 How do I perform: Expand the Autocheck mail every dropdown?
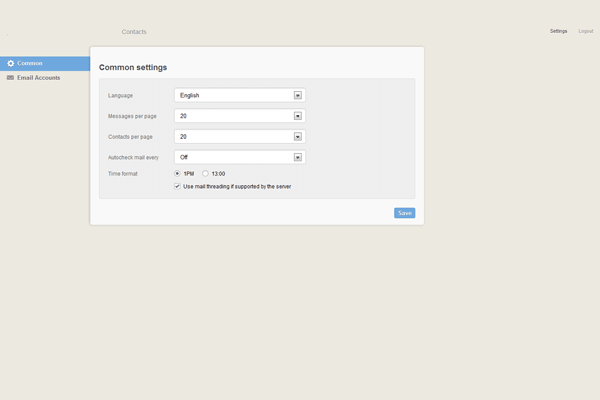tap(298, 157)
